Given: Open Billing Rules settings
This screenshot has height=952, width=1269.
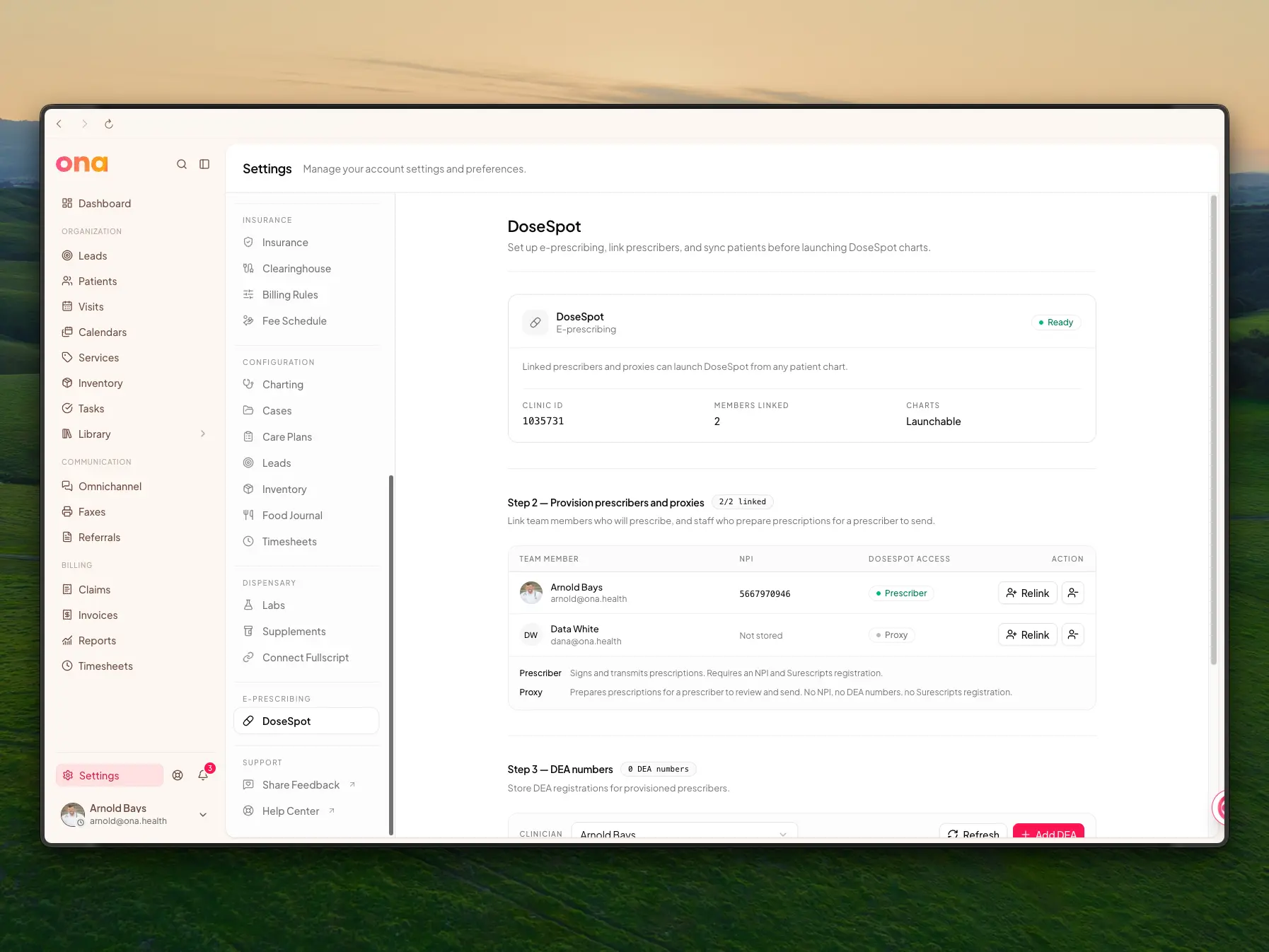Looking at the screenshot, I should pyautogui.click(x=306, y=295).
